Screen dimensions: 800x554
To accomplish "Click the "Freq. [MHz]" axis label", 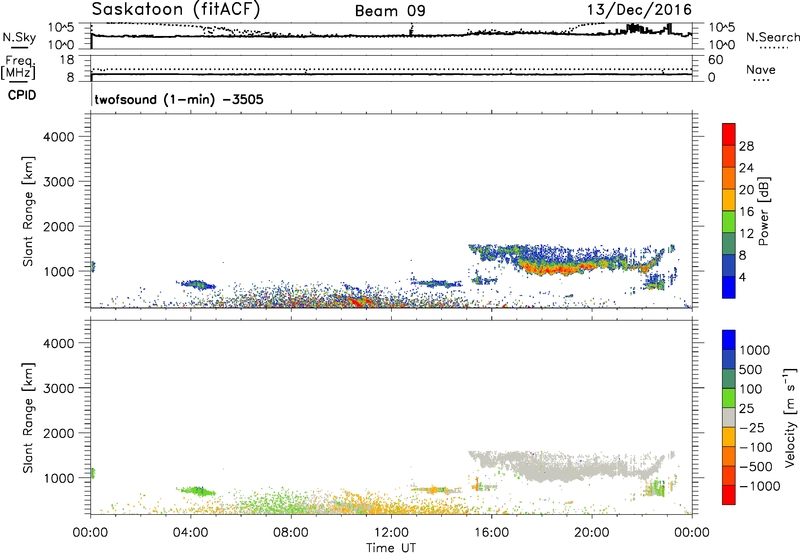I will [x=19, y=67].
